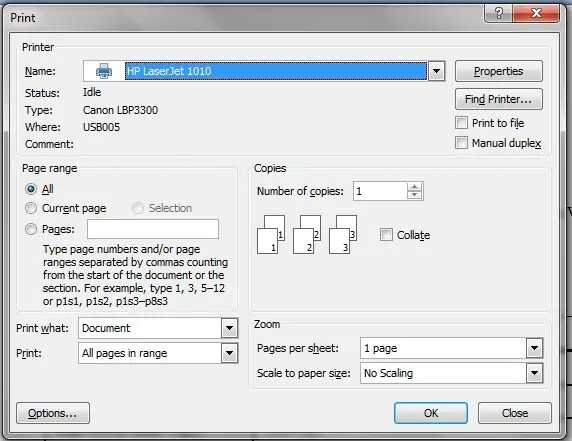
Task: Open the Options dialog
Action: 53,413
